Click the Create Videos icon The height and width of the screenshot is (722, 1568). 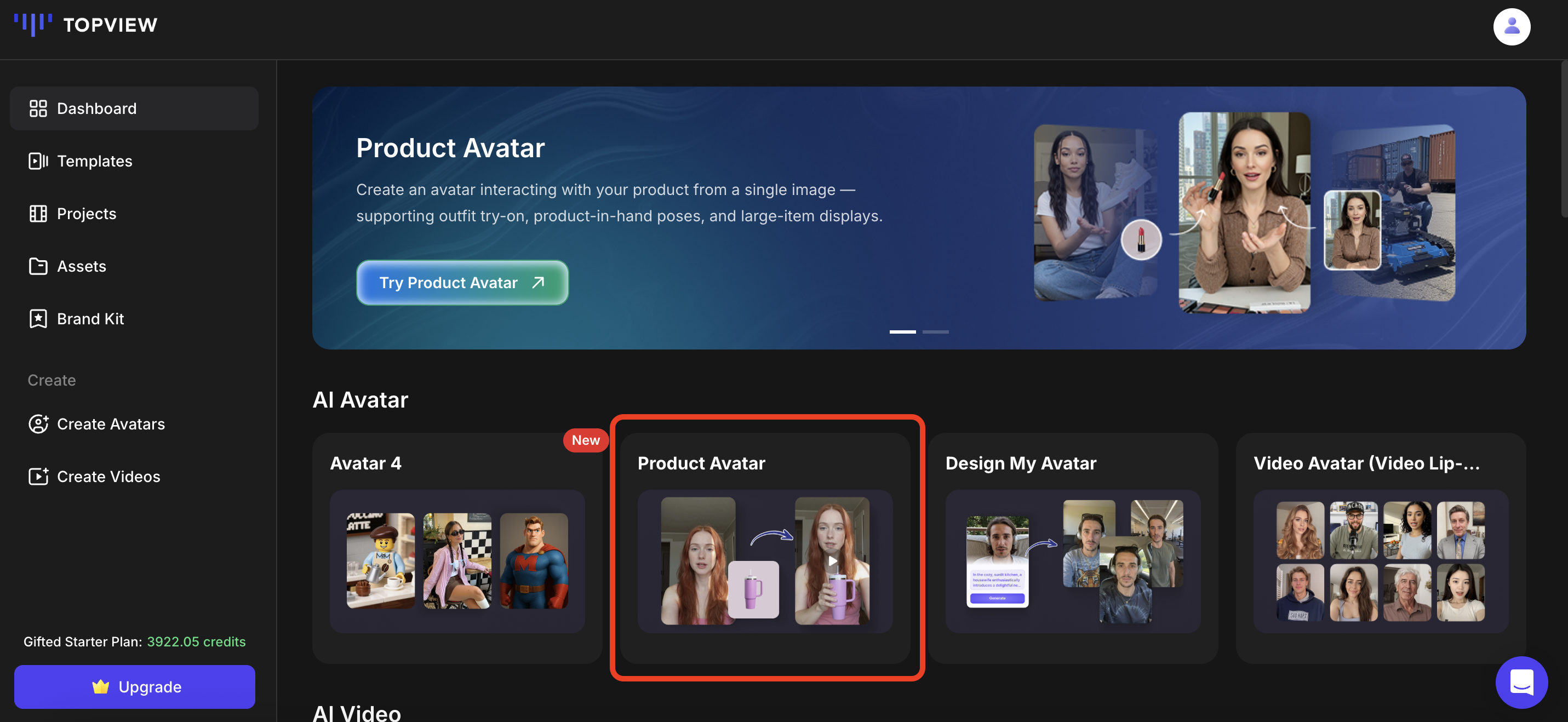(38, 476)
